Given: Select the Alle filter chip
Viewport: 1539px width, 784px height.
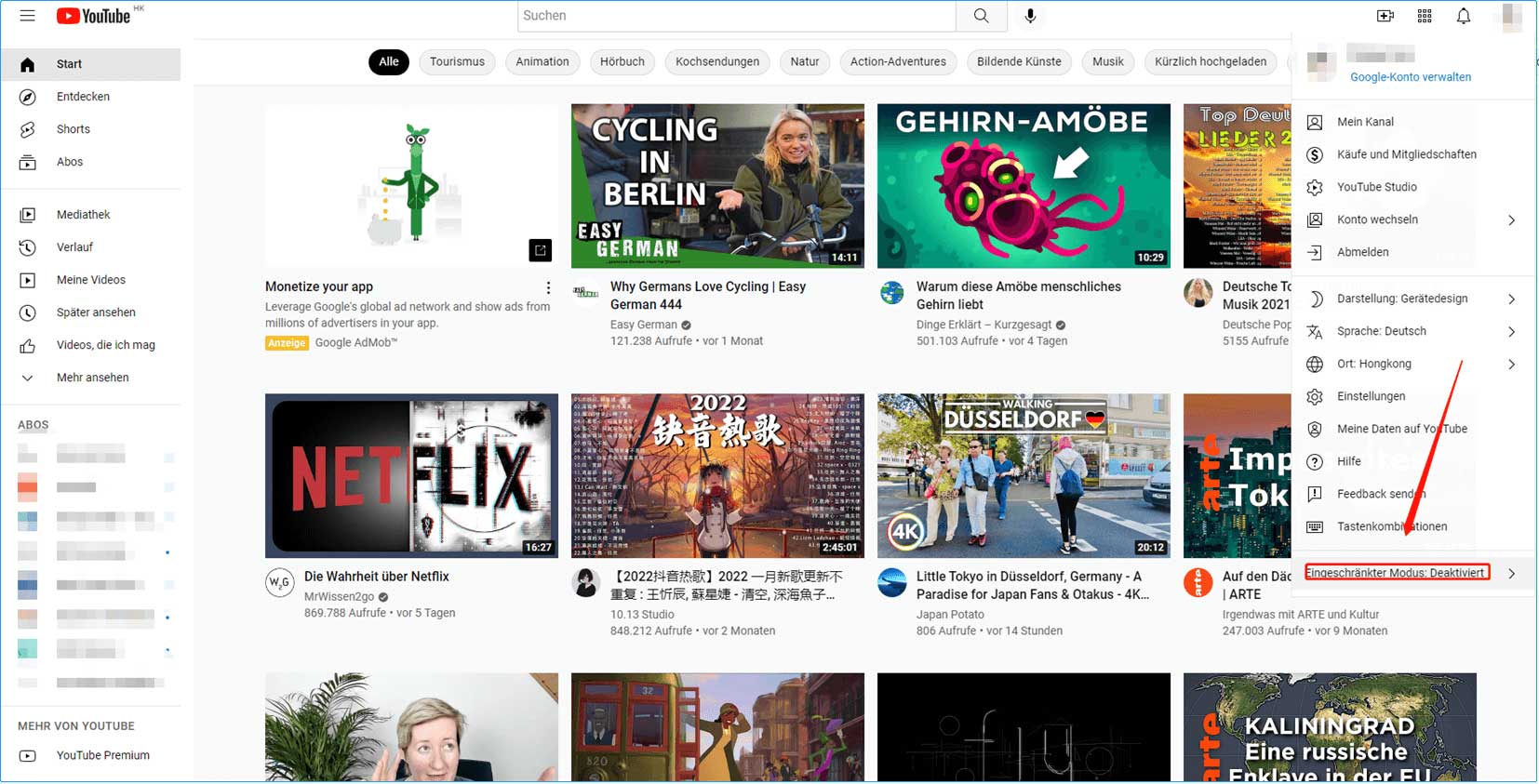Looking at the screenshot, I should point(389,62).
